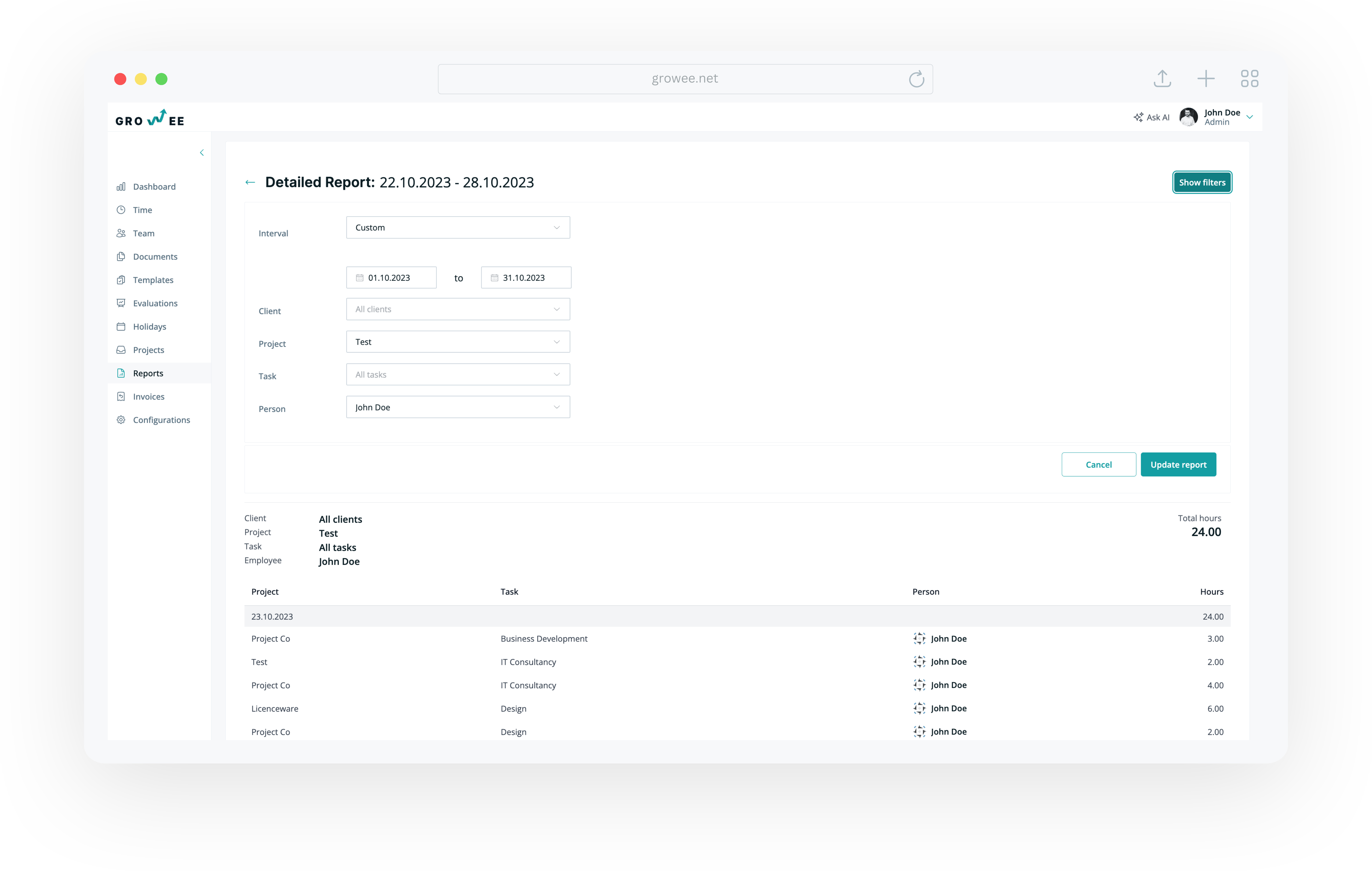This screenshot has width=1372, height=871.
Task: Open the All tasks dropdown
Action: (458, 375)
